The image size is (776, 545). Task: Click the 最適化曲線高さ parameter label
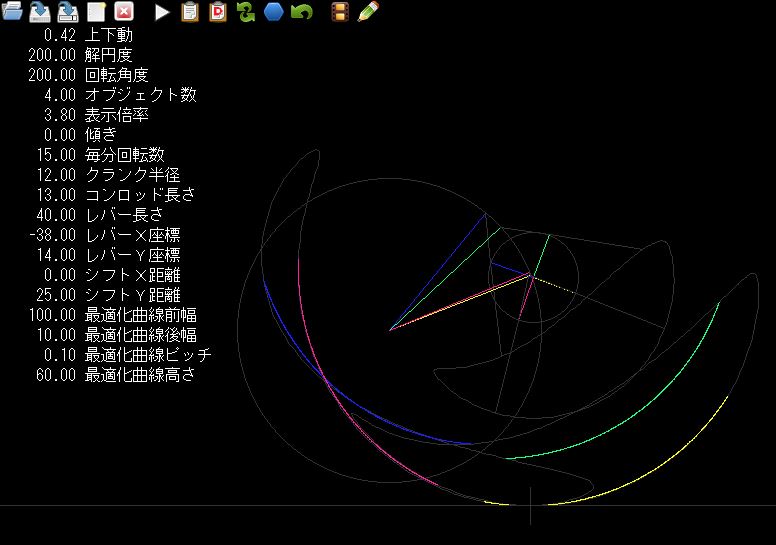click(x=141, y=375)
